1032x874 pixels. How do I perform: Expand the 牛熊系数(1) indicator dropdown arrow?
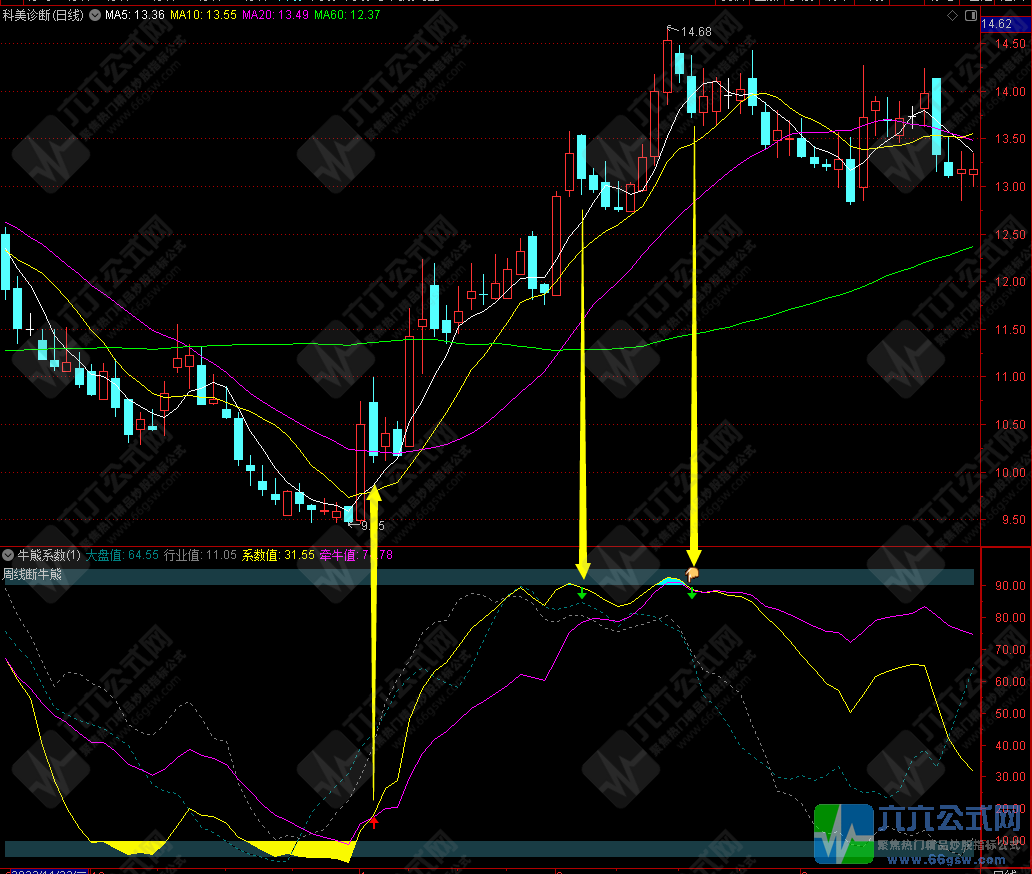click(x=8, y=555)
